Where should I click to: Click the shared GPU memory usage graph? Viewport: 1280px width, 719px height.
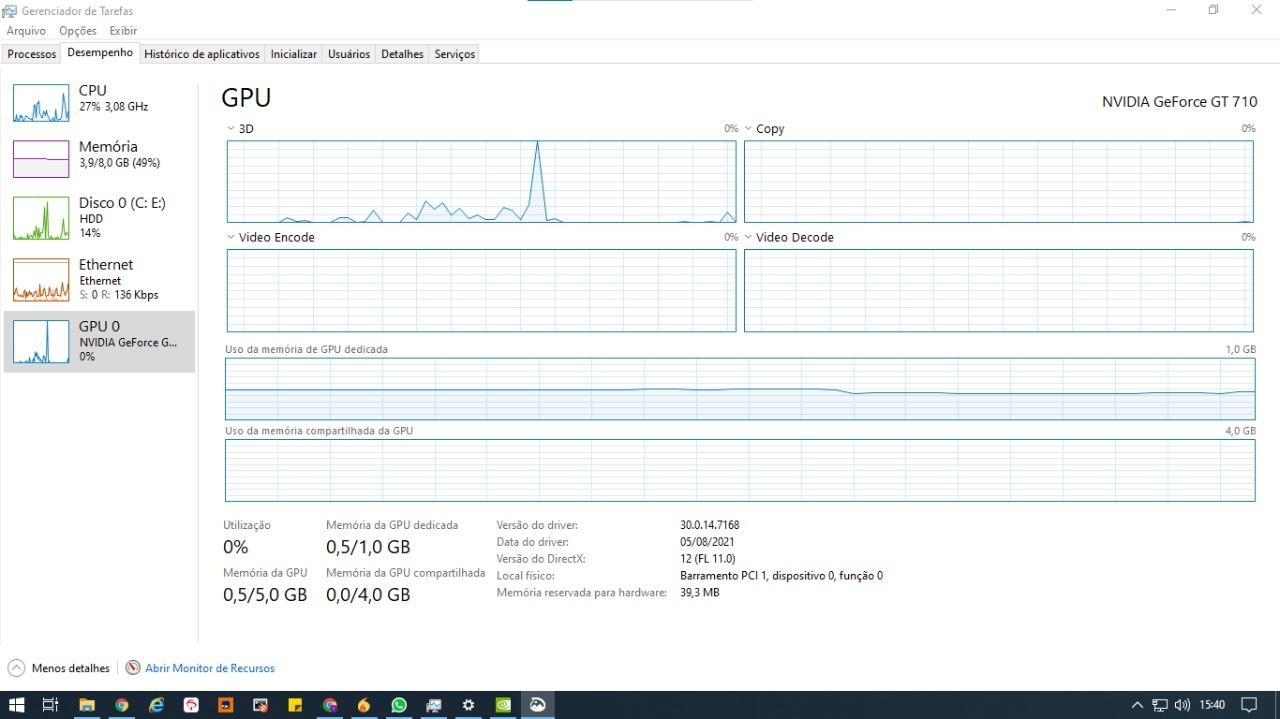pos(740,470)
